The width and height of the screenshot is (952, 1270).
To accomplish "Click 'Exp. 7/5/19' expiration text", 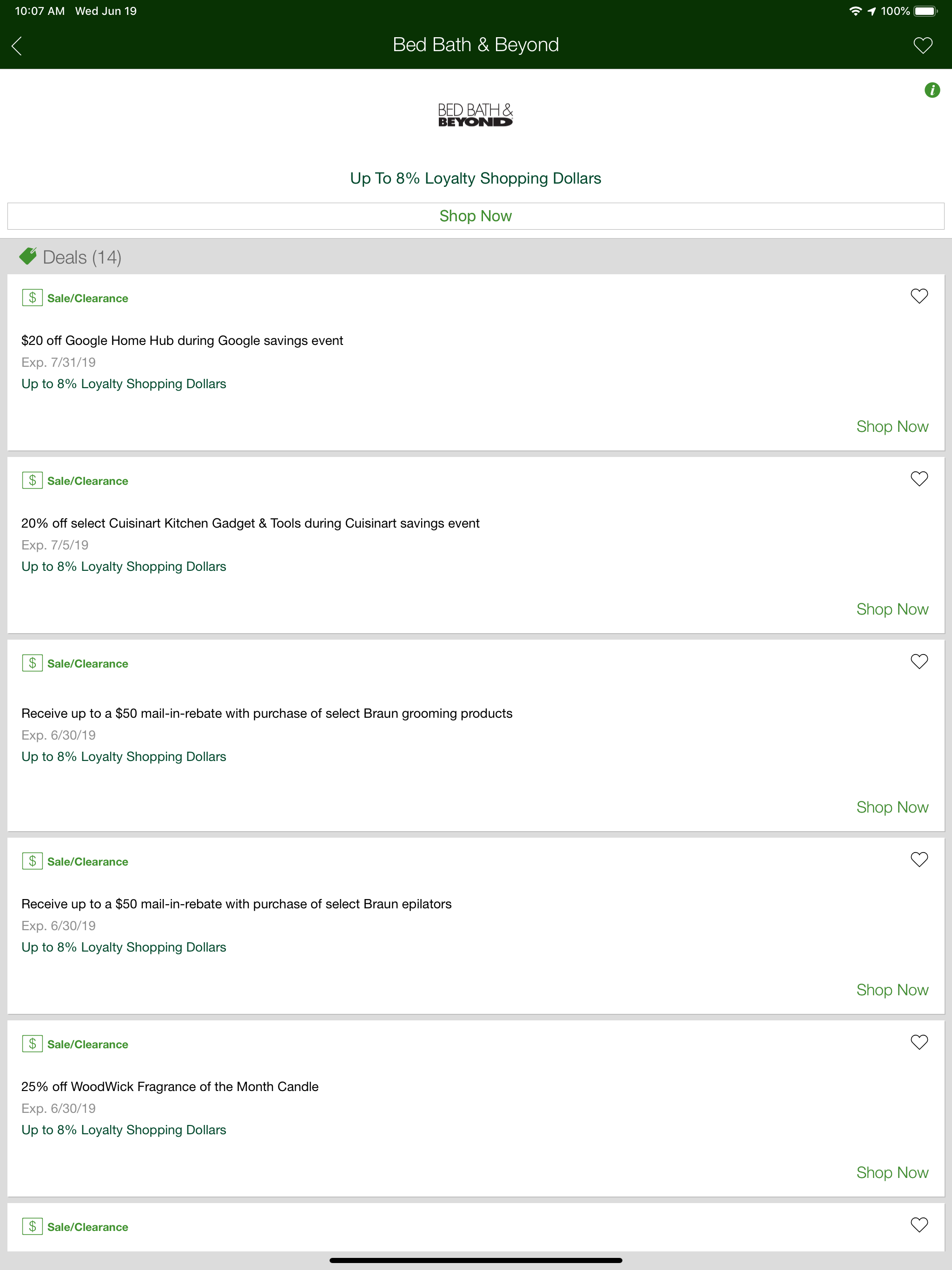I will point(55,545).
